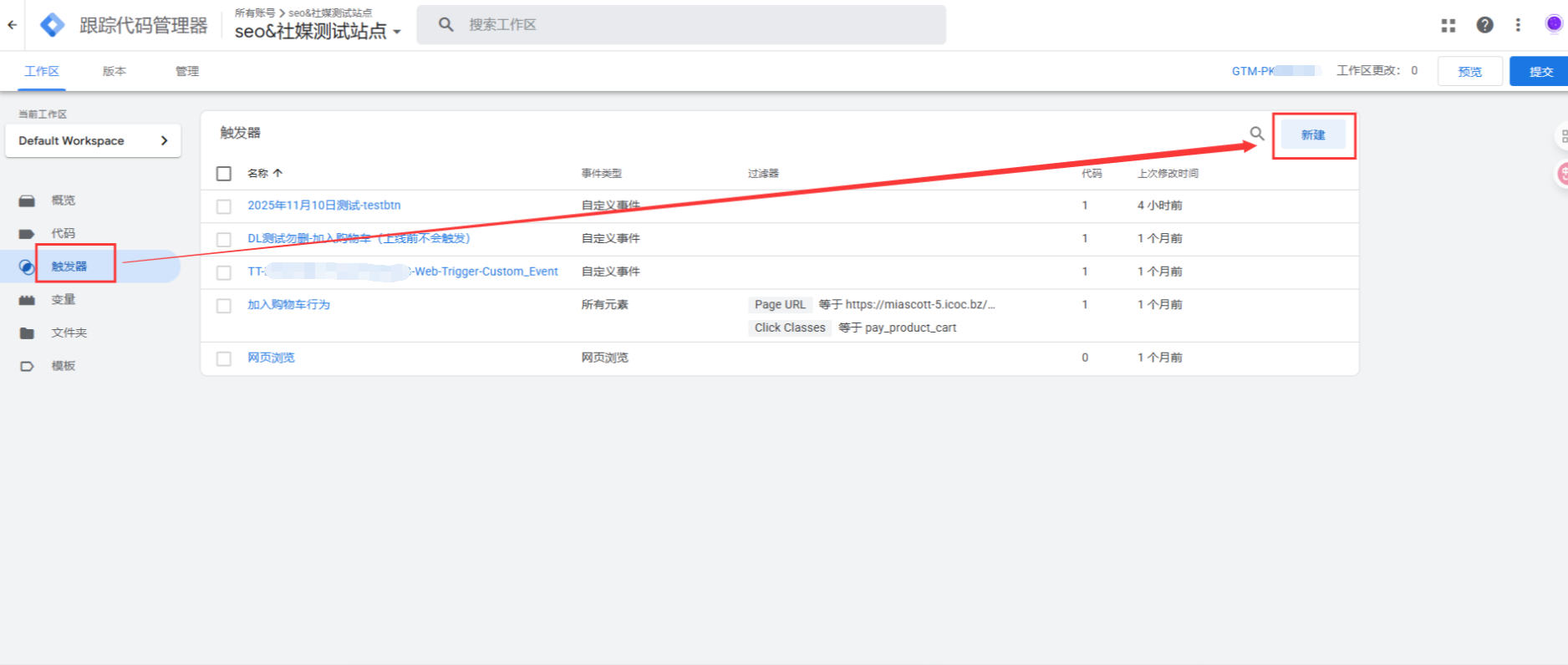Select checkbox for 加入购物车行为 trigger
The width and height of the screenshot is (1568, 665).
pos(224,306)
